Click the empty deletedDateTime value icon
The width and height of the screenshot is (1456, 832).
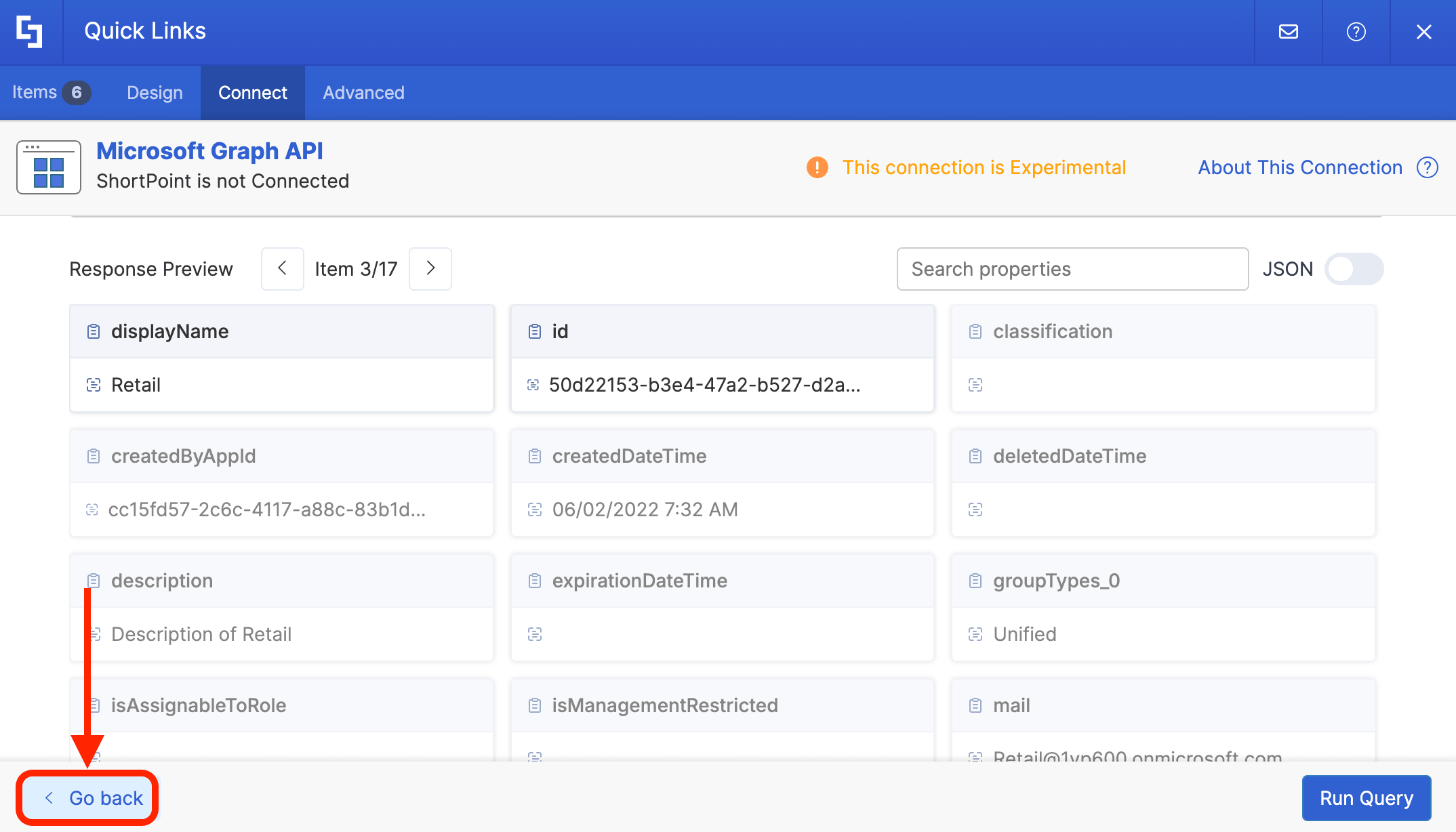click(x=975, y=509)
